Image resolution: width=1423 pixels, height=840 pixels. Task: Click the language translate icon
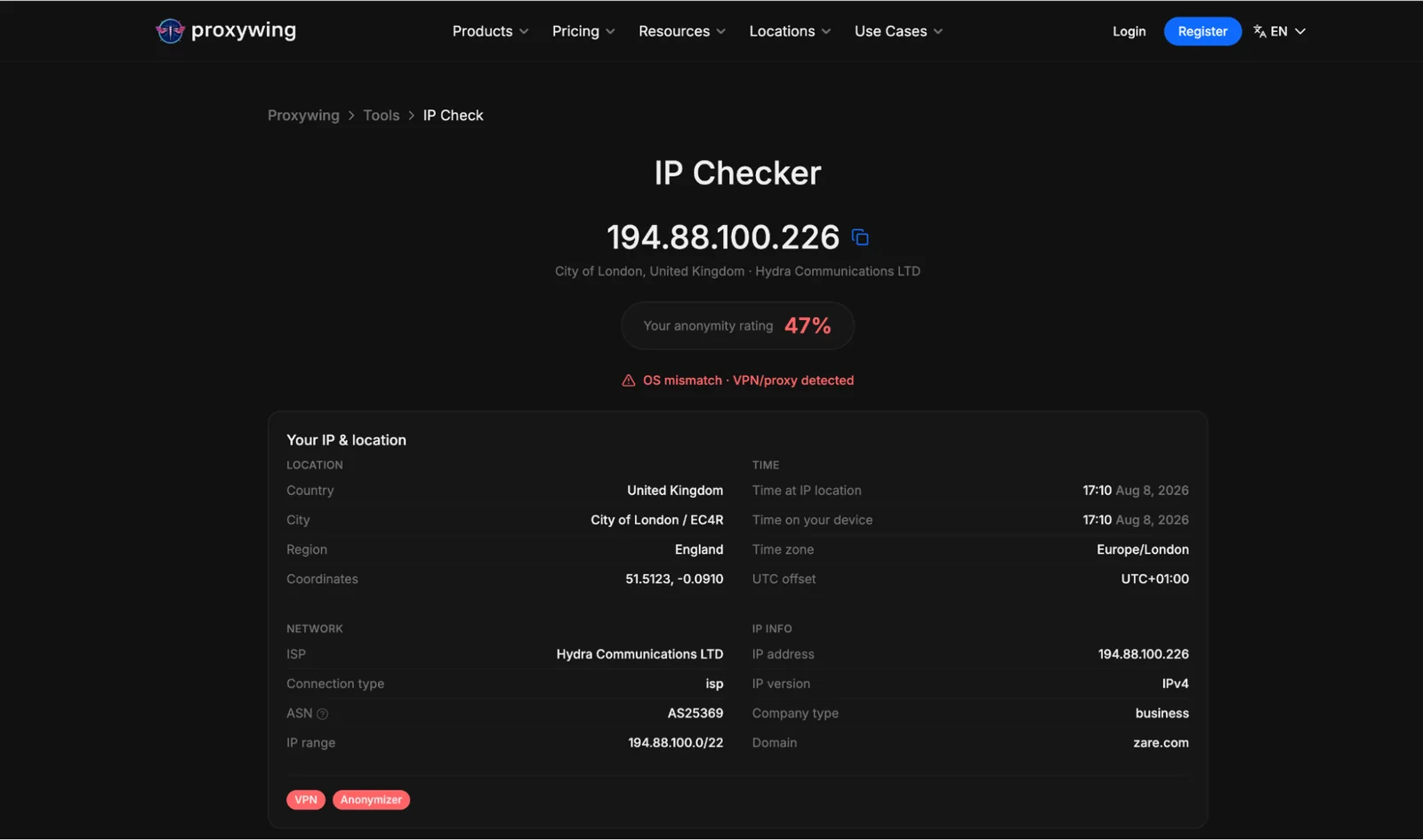1259,31
